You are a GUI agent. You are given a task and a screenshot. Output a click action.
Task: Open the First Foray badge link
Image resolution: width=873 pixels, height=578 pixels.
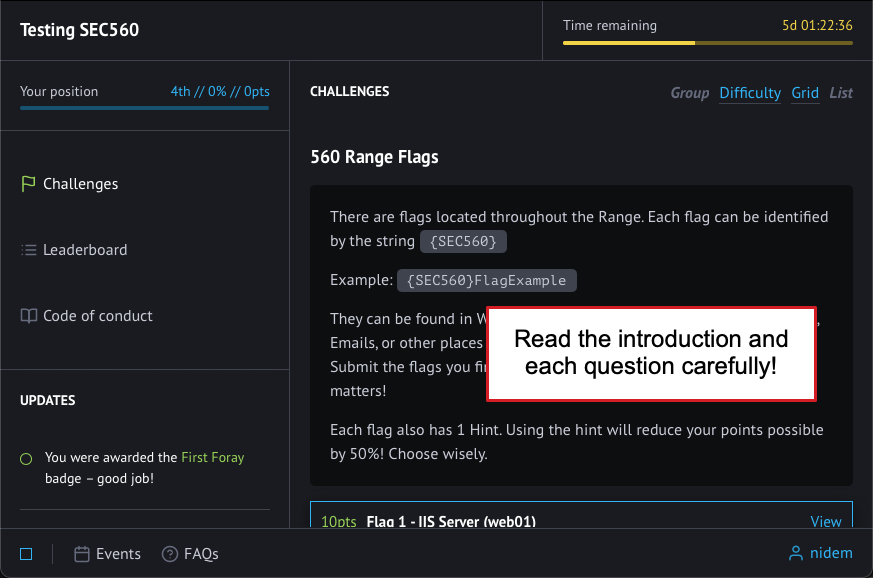click(x=212, y=457)
